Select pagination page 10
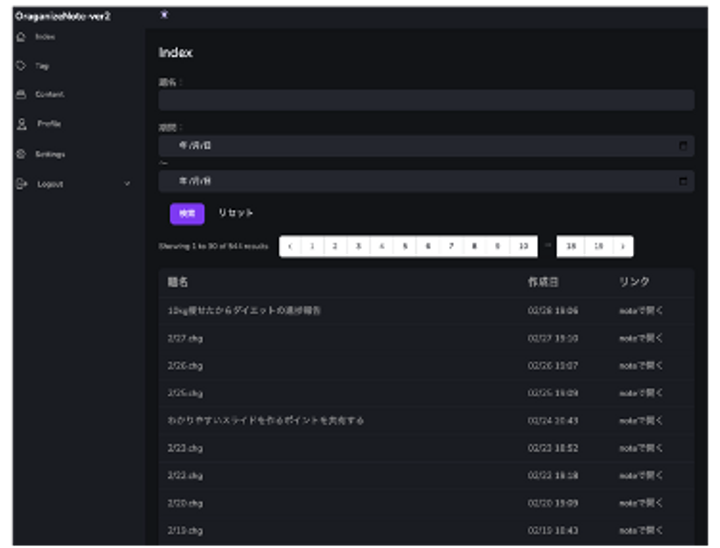 (x=523, y=246)
